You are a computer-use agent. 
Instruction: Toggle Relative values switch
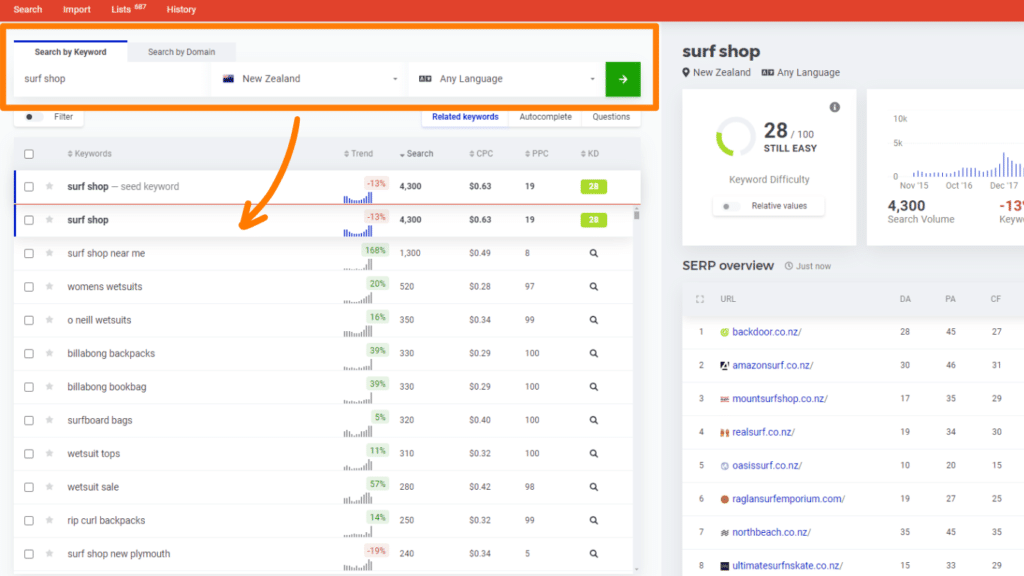pos(730,206)
